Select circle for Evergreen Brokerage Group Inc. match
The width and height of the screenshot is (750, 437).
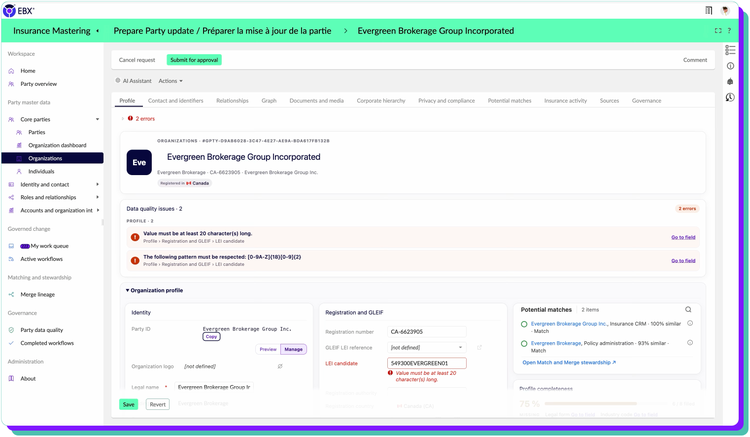pos(524,324)
